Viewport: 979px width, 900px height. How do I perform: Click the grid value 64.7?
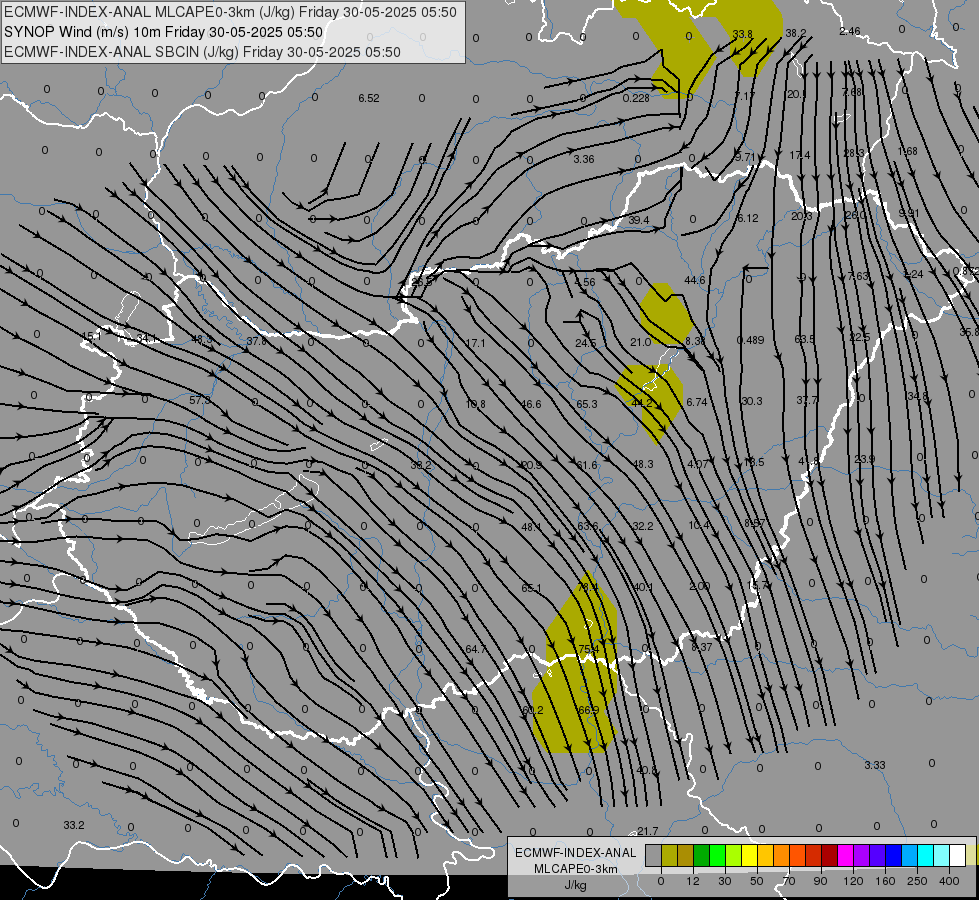click(x=476, y=650)
